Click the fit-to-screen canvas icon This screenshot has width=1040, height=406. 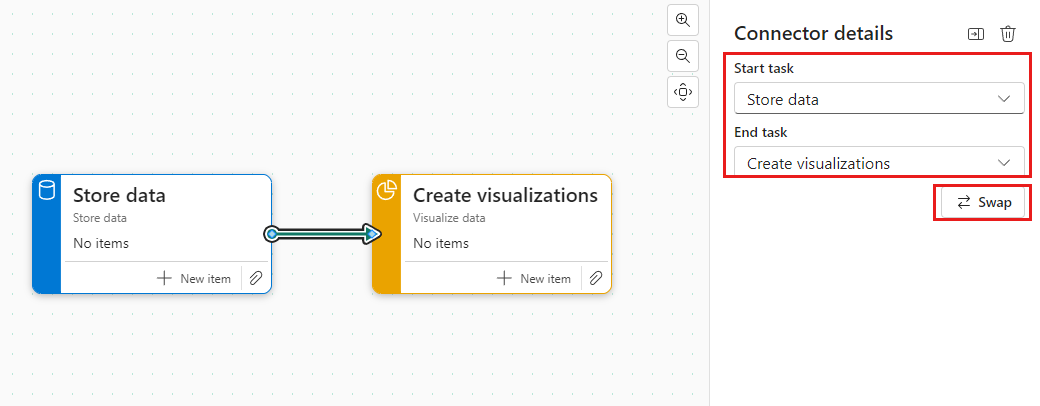point(683,92)
